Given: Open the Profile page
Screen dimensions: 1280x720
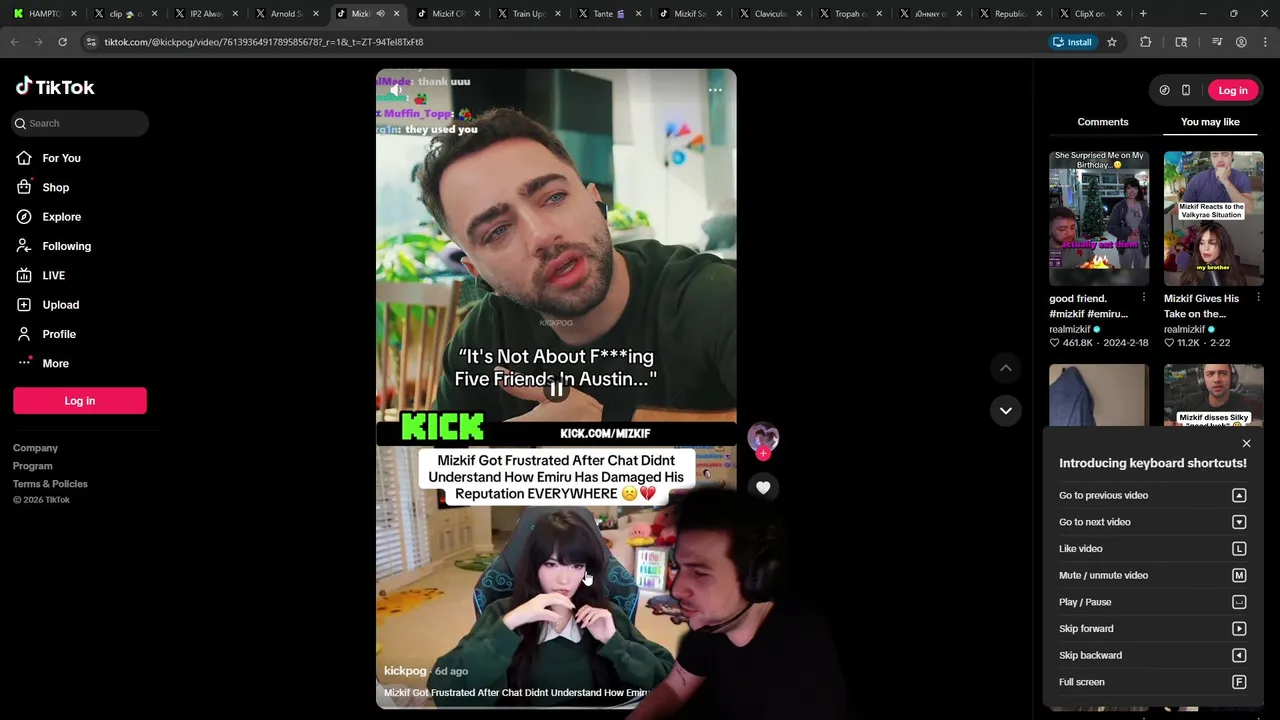Looking at the screenshot, I should click(58, 334).
